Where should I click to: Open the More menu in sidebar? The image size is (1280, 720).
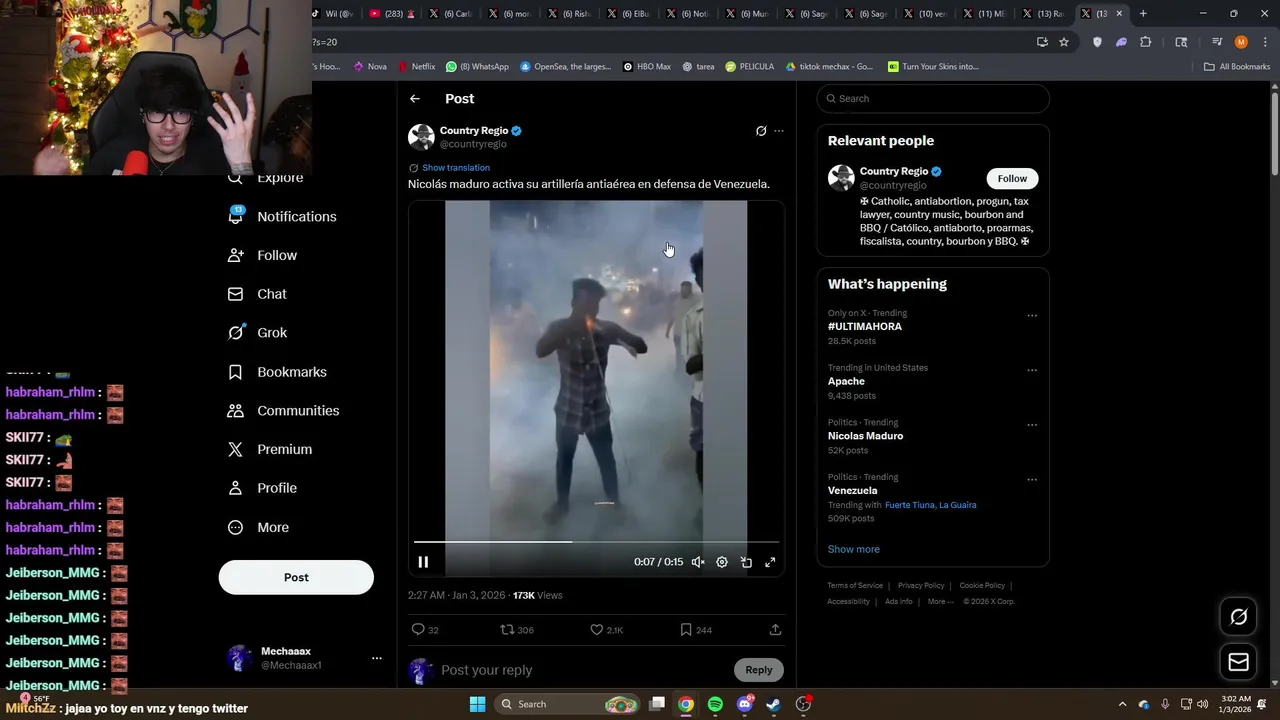[259, 527]
